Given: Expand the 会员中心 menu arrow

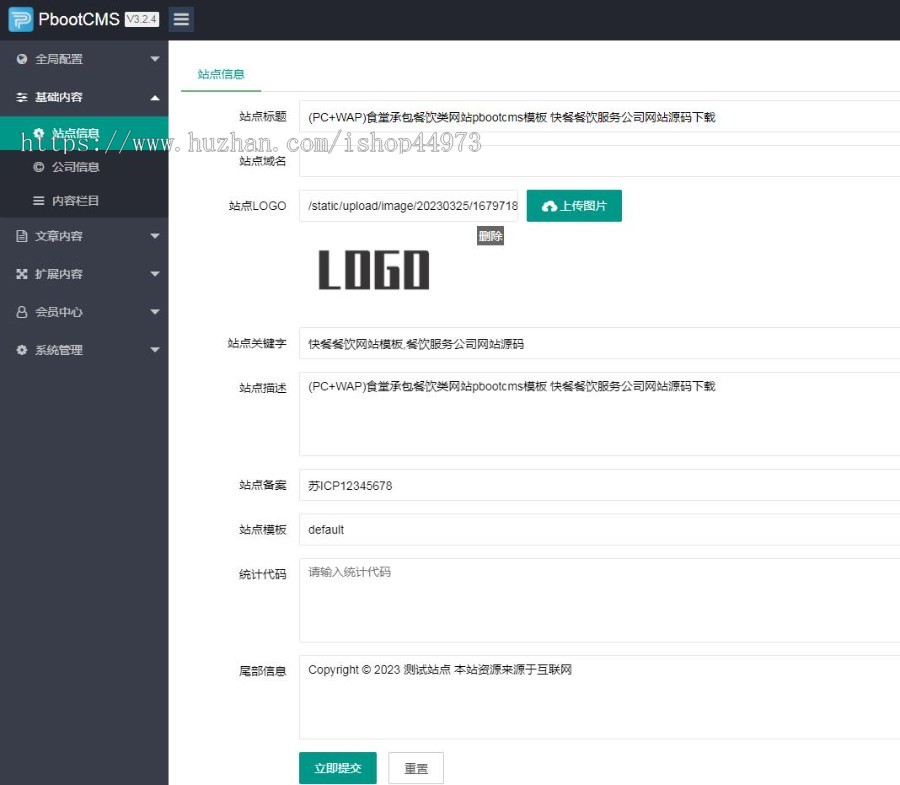Looking at the screenshot, I should [x=154, y=312].
